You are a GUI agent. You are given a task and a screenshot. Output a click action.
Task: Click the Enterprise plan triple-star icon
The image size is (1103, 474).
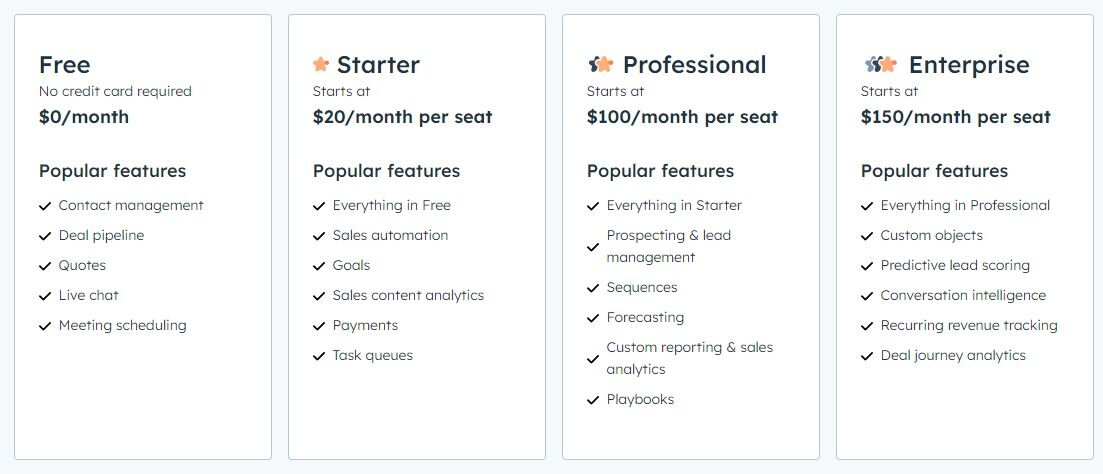[x=881, y=65]
